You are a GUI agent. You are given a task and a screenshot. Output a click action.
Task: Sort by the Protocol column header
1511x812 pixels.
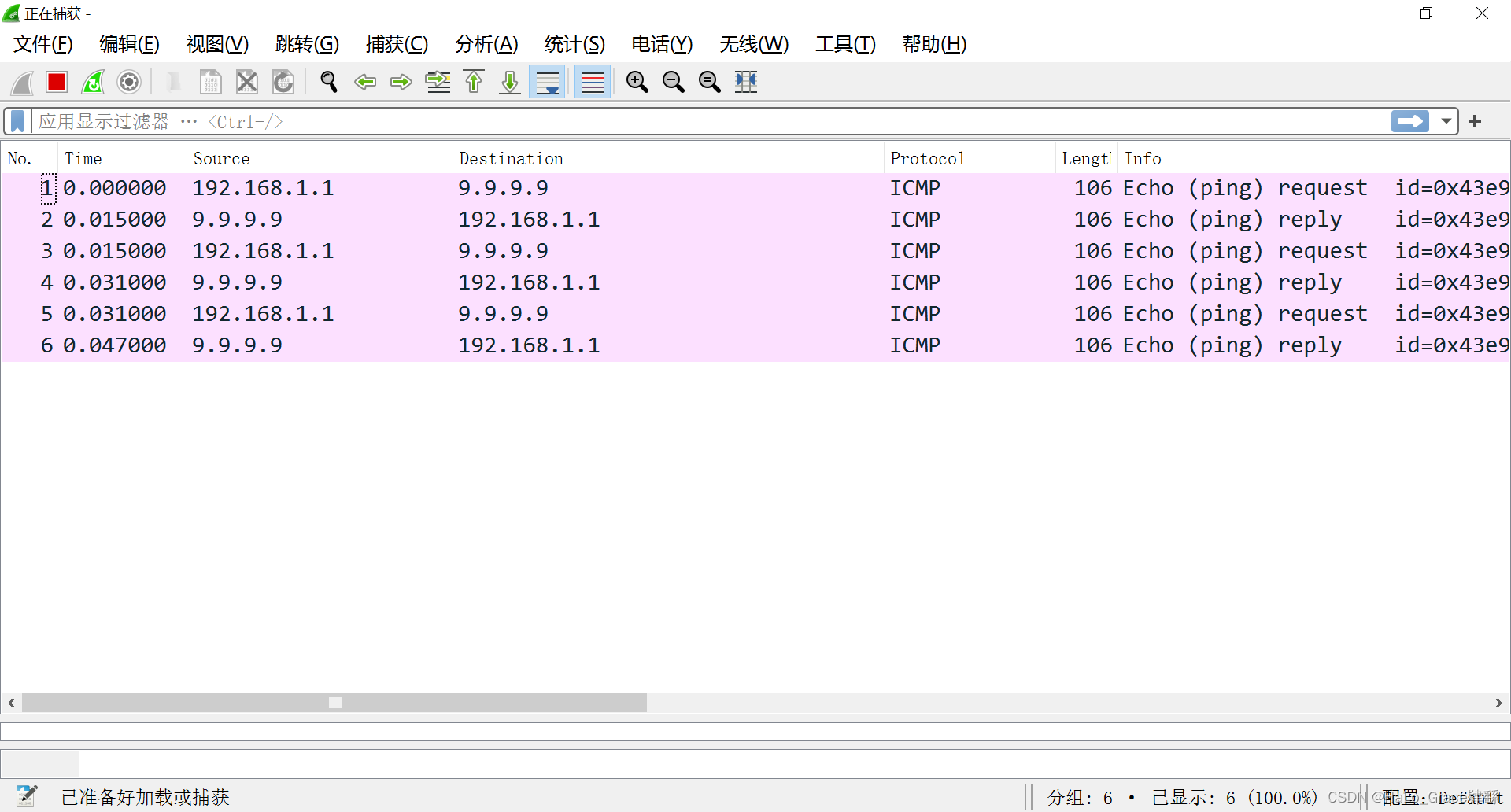tap(970, 159)
